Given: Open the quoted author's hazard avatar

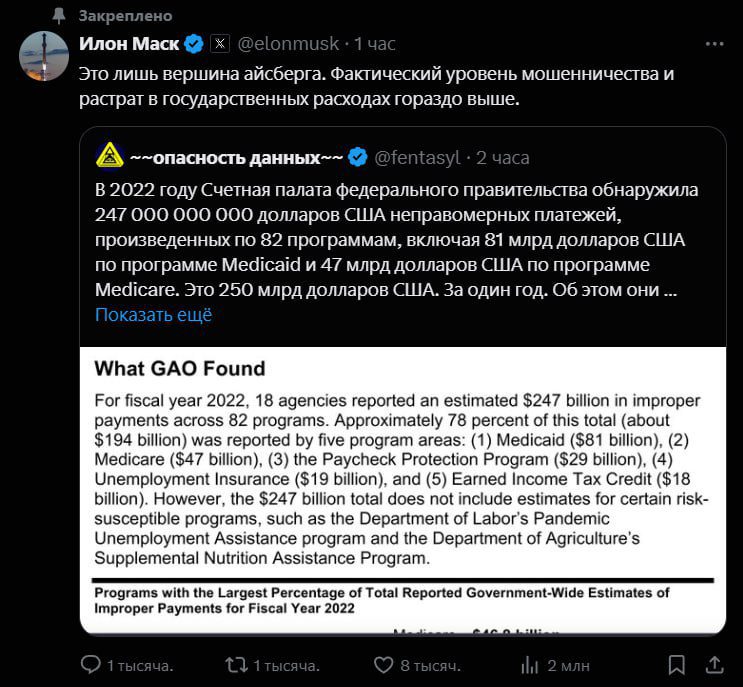Looking at the screenshot, I should click(109, 157).
